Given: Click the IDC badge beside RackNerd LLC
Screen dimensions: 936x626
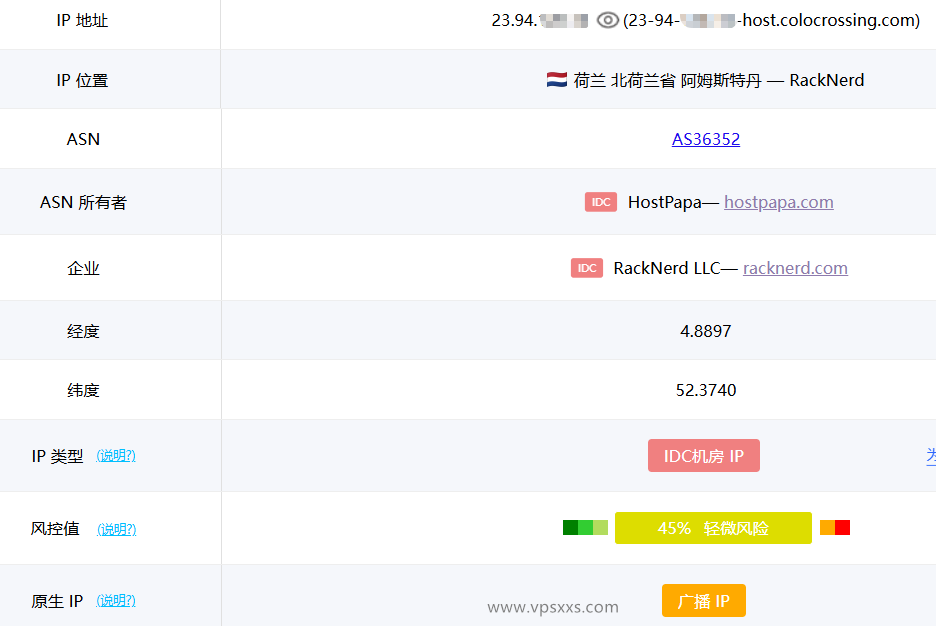Looking at the screenshot, I should (x=587, y=267).
